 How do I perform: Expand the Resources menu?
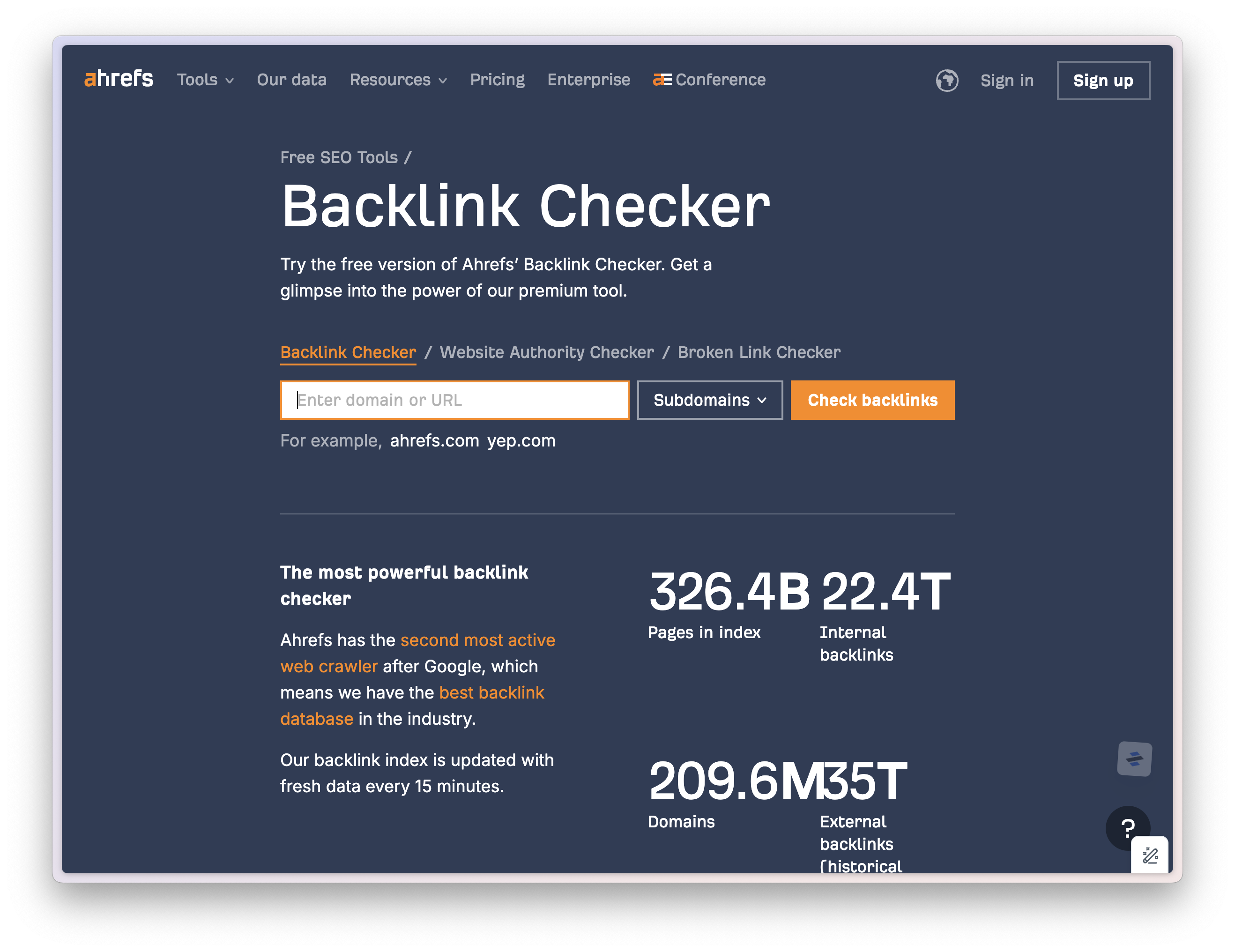pyautogui.click(x=398, y=80)
